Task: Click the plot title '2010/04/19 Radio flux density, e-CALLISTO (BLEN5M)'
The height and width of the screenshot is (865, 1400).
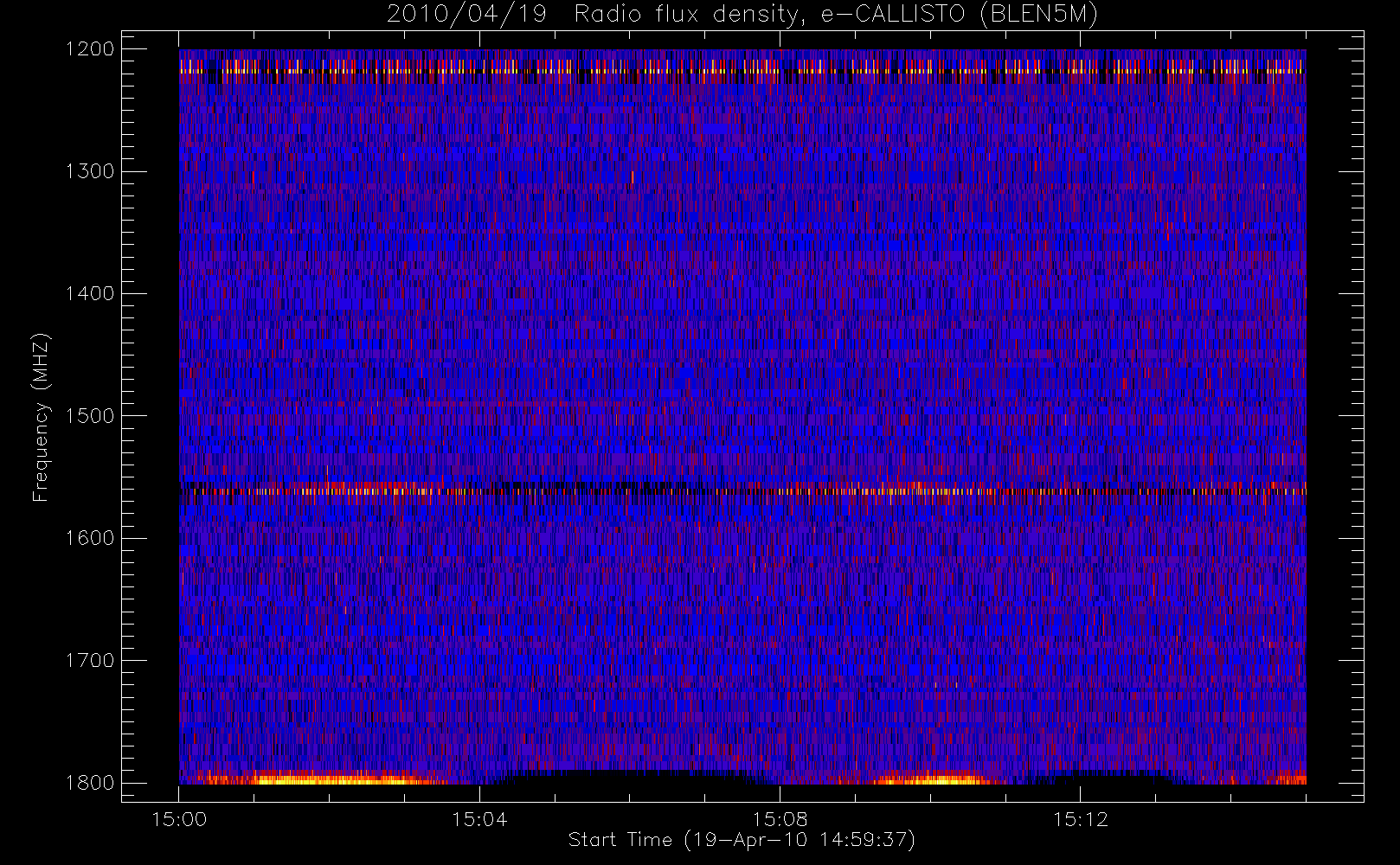Action: tap(742, 15)
